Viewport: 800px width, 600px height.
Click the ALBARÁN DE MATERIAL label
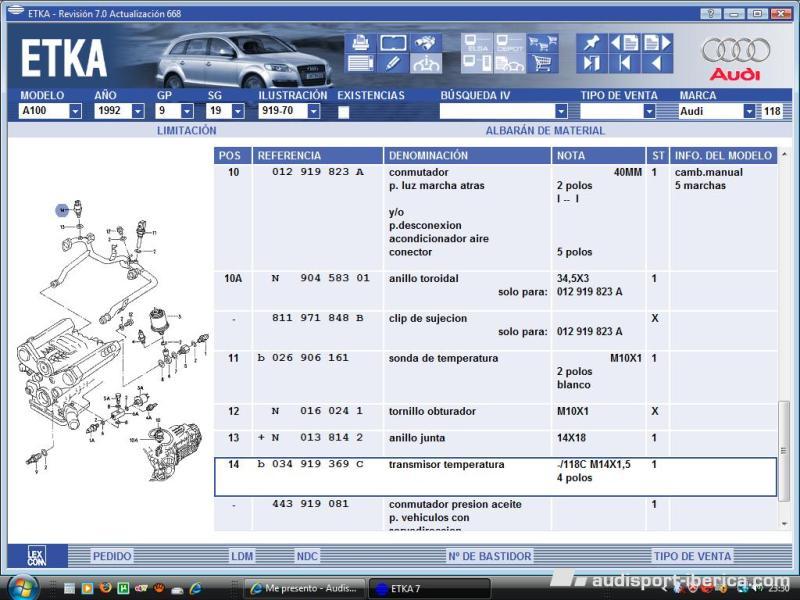click(x=545, y=131)
